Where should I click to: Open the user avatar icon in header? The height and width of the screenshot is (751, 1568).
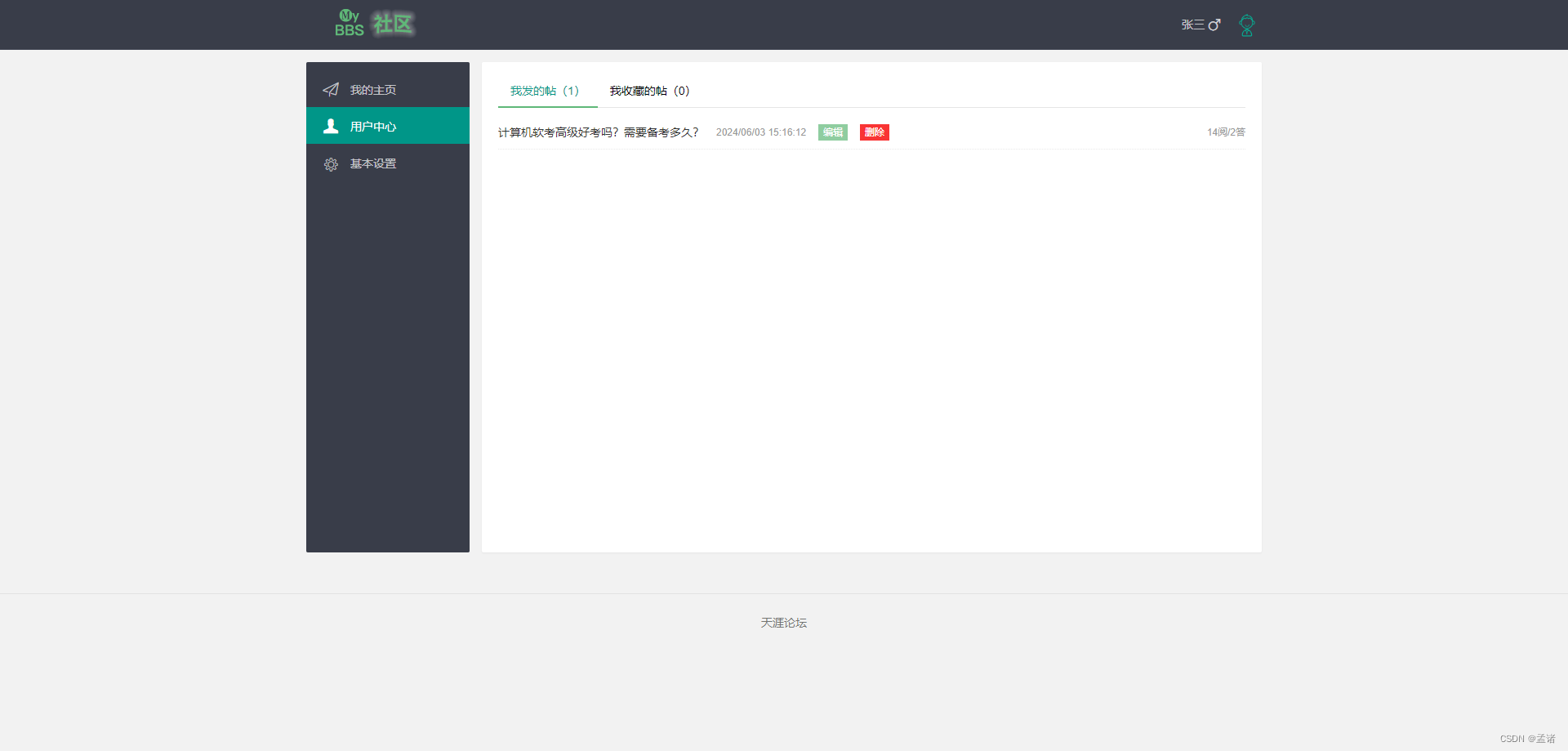click(x=1246, y=25)
